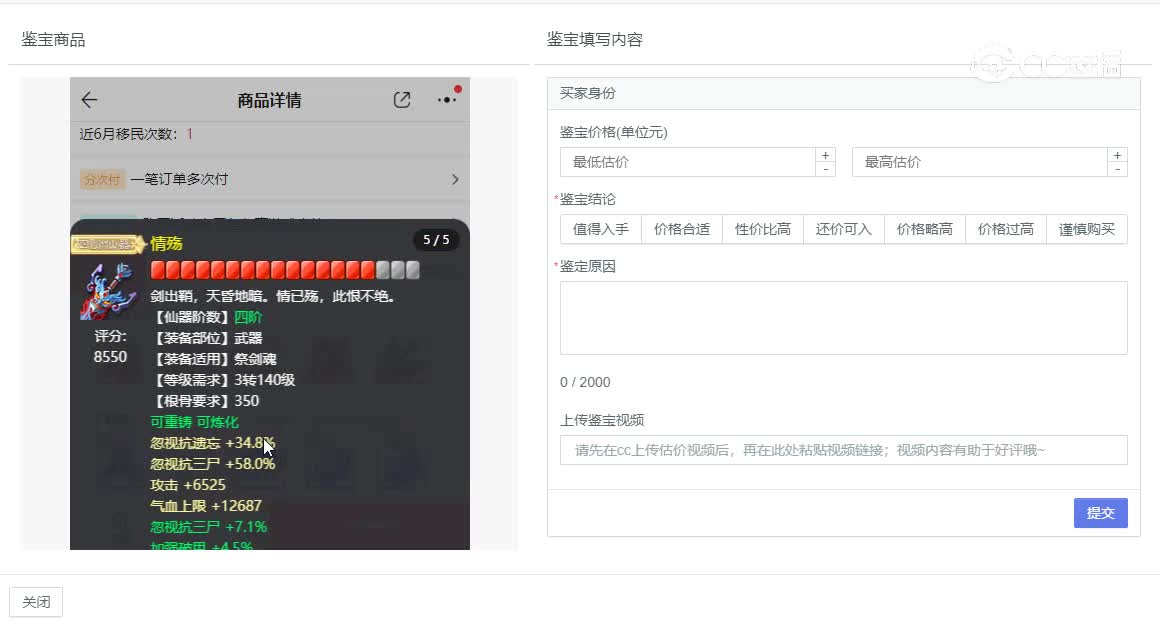Click the red durability bar of 情殇
The width and height of the screenshot is (1160, 628).
click(x=285, y=270)
